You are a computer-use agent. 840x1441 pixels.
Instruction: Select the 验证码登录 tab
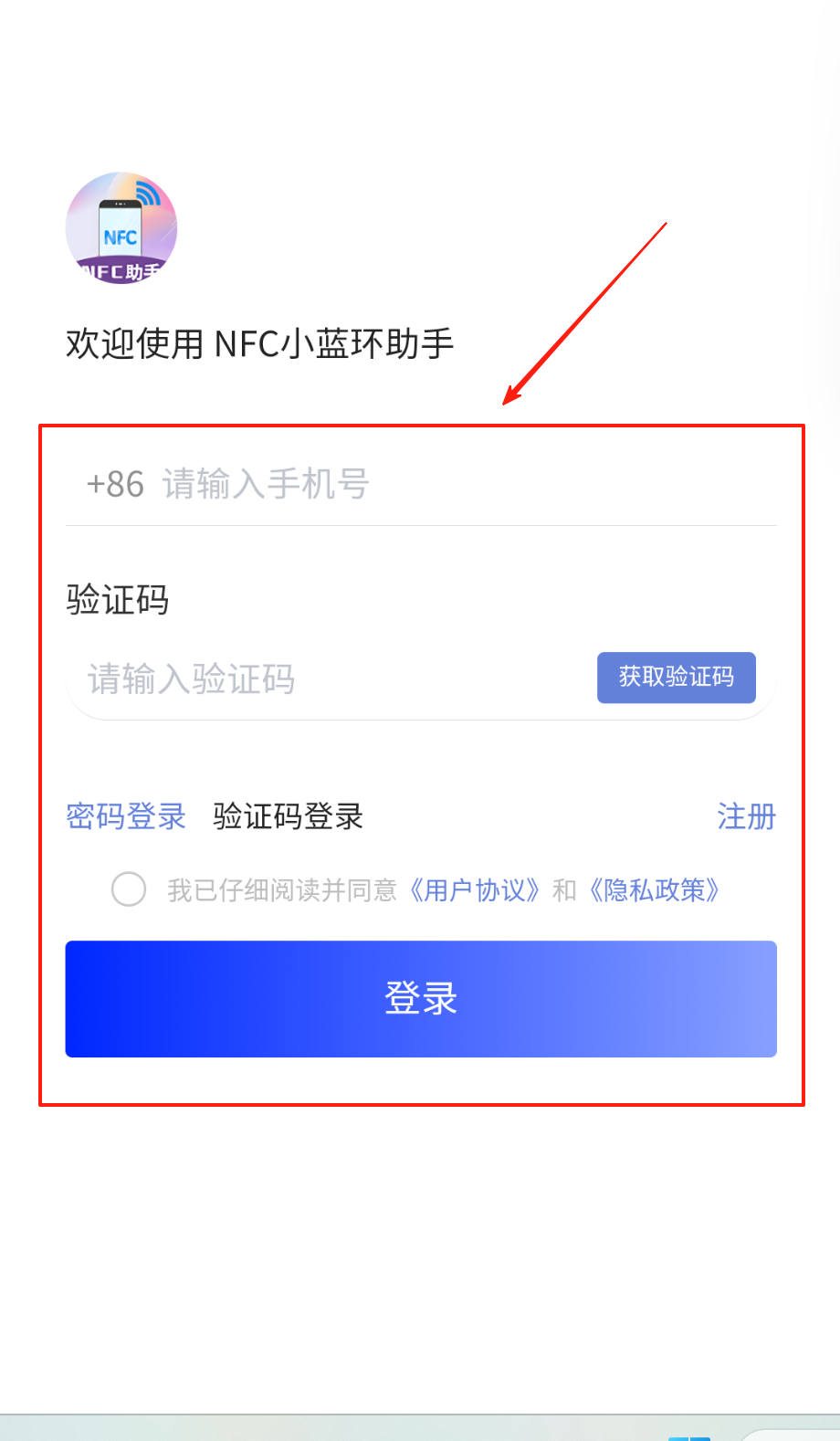click(x=289, y=815)
